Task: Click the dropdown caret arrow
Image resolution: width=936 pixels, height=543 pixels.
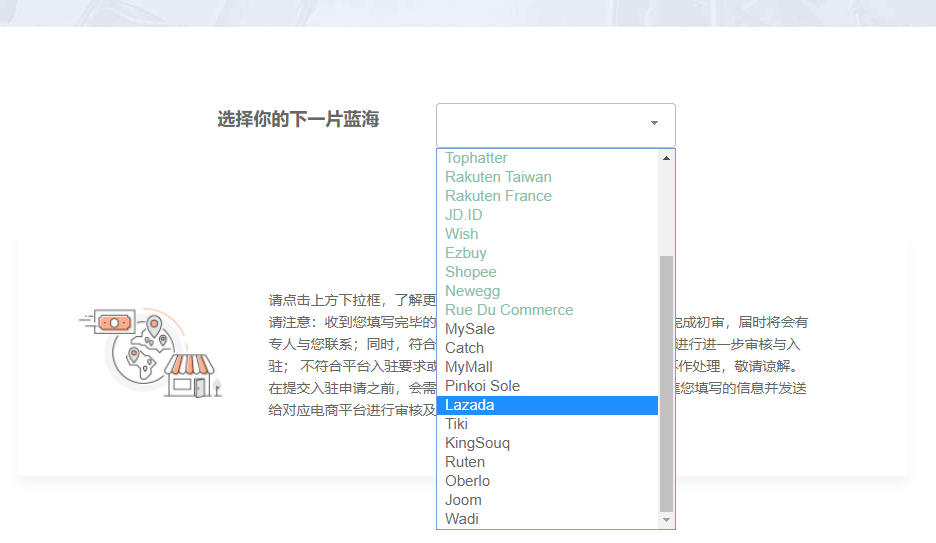Action: tap(654, 123)
